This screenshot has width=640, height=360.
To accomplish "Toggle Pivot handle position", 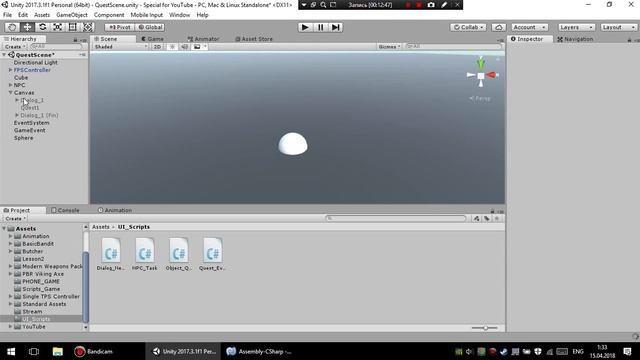I will (x=119, y=27).
